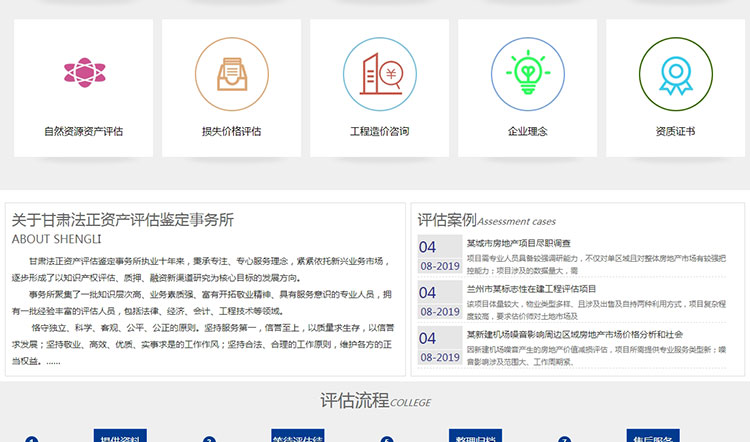This screenshot has height=442, width=750.
Task: Click the 评估流程 COLLEGE section heading
Action: pos(375,401)
